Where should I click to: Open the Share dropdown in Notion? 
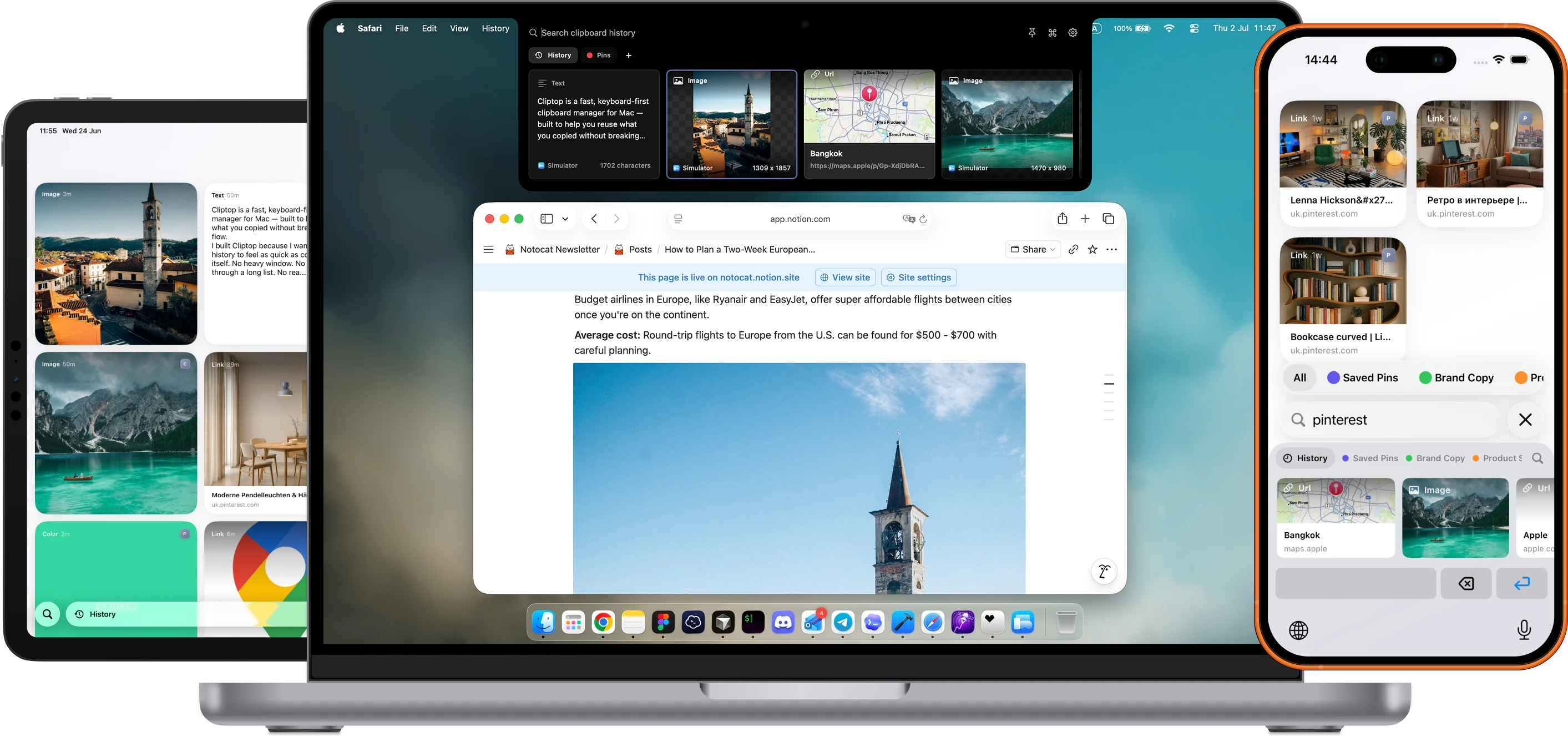coord(1033,250)
